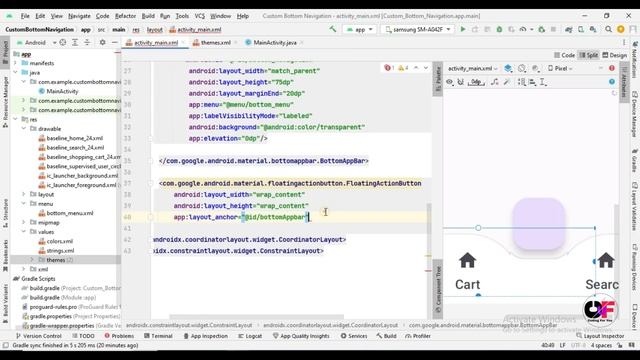The image size is (640, 360).
Task: Click the default margins 0dp control
Action: (x=476, y=82)
